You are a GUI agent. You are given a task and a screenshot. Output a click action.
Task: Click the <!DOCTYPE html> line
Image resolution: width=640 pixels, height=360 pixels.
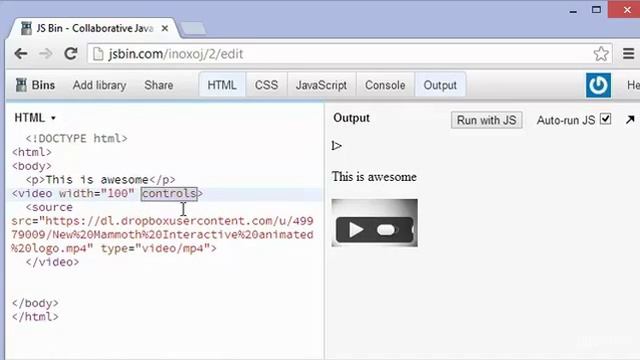[76, 138]
